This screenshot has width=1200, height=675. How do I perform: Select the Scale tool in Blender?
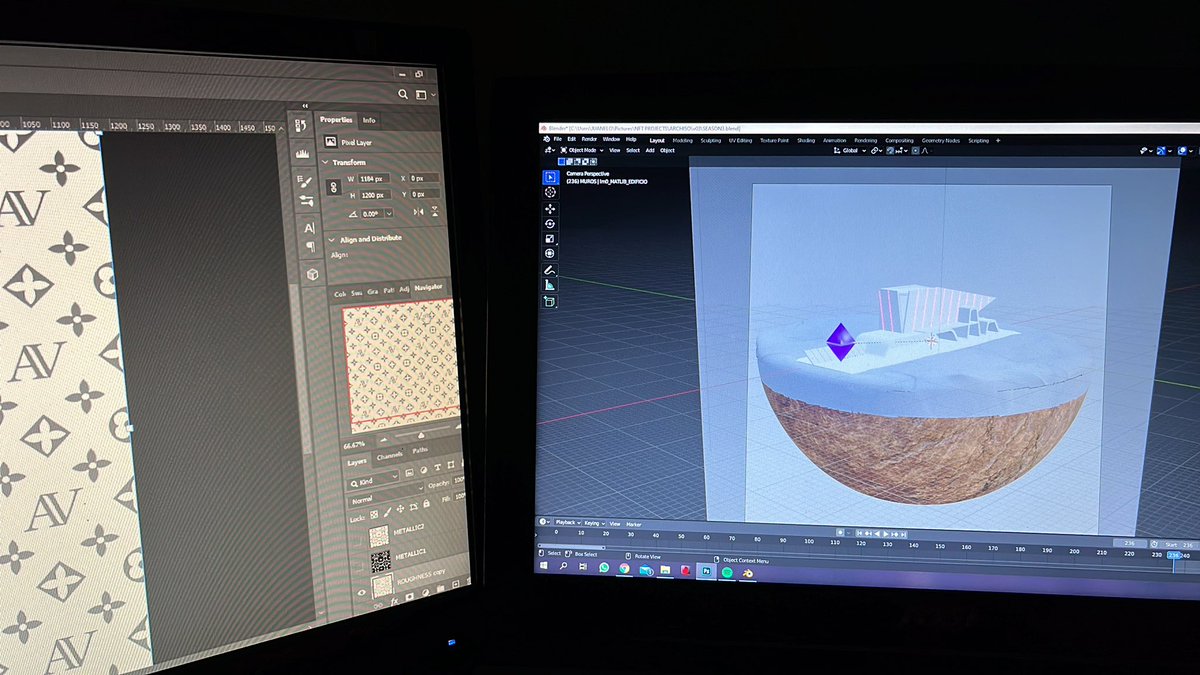550,239
